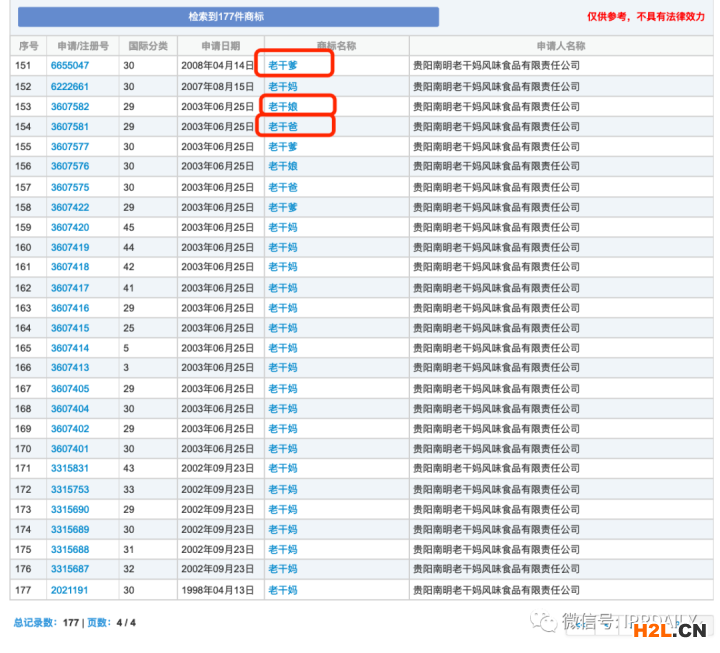Image resolution: width=720 pixels, height=653 pixels.
Task: Open trademark 老干娘 in row 153
Action: coord(283,107)
